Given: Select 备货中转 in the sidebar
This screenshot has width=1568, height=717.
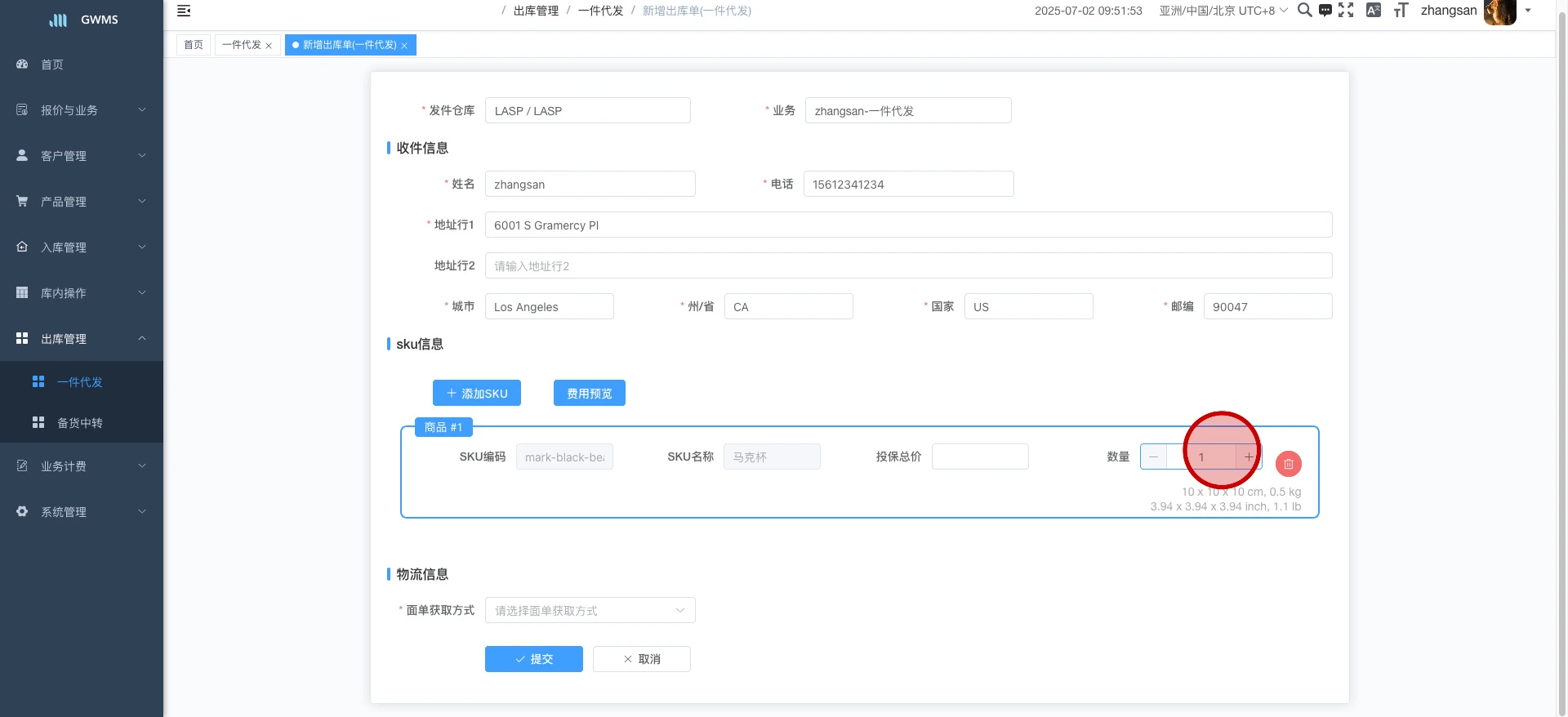Looking at the screenshot, I should tap(80, 423).
